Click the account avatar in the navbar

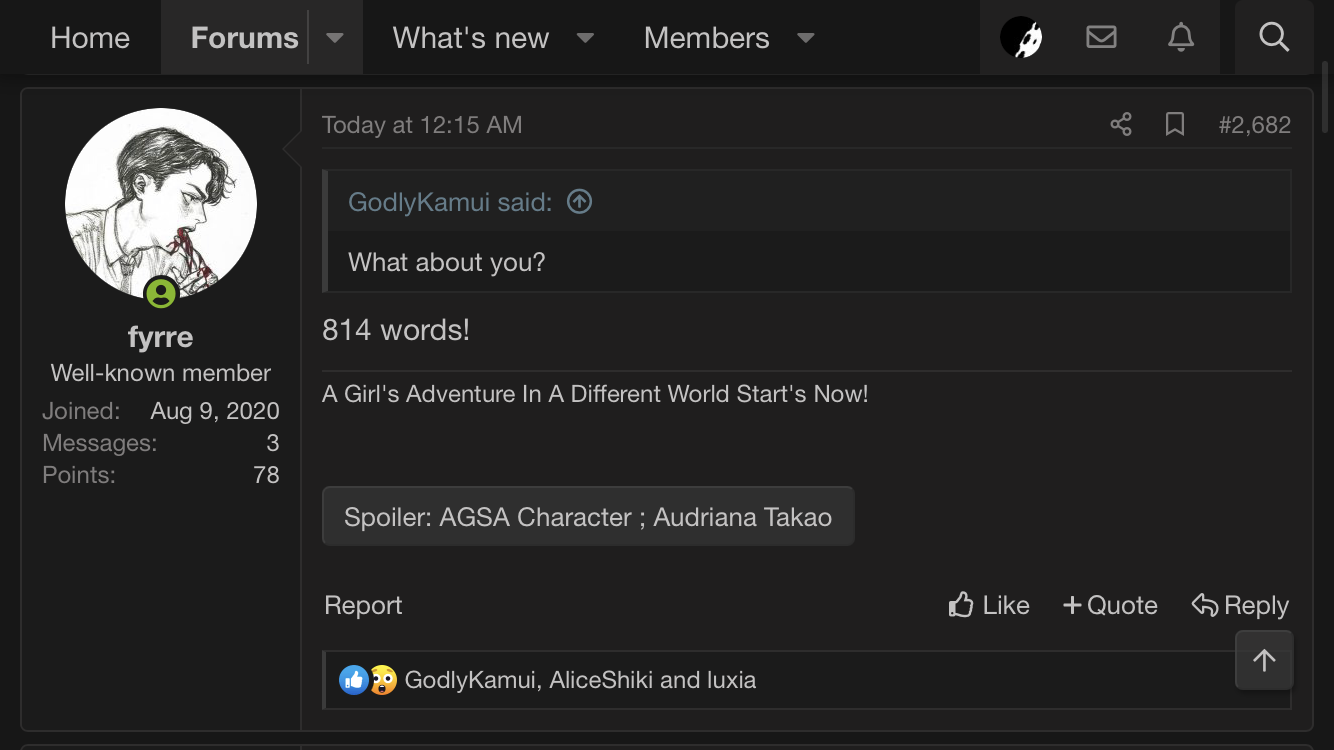click(x=1021, y=38)
